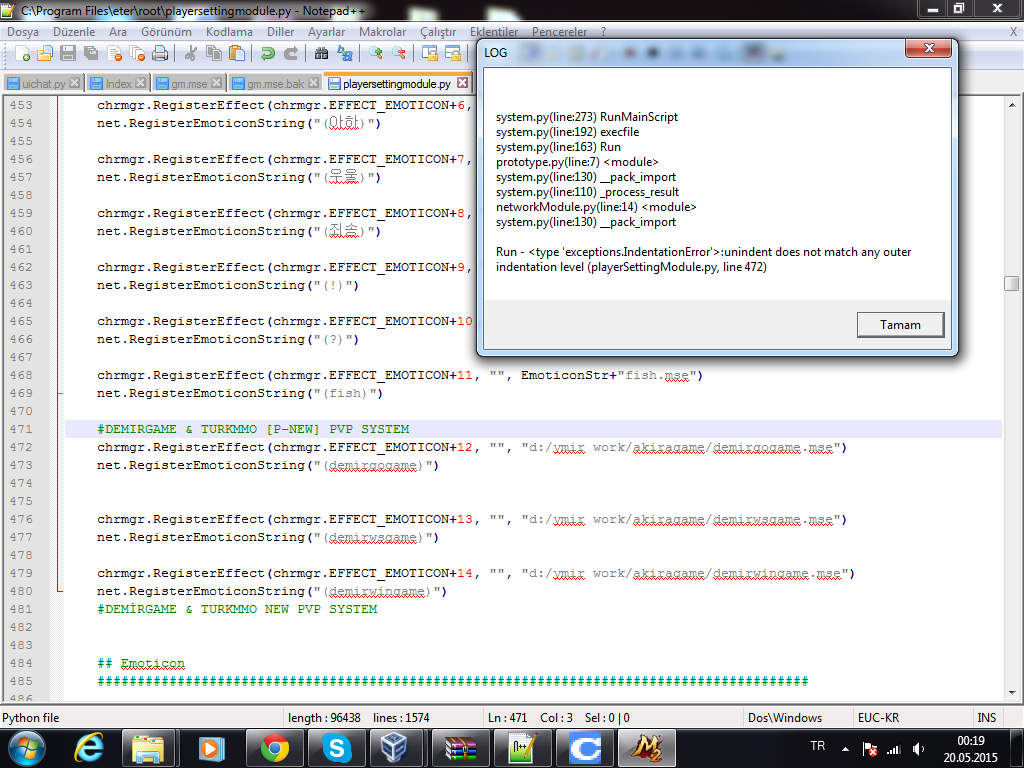The image size is (1024, 768).
Task: Close the playersettingmodule.py tab
Action: [x=462, y=82]
